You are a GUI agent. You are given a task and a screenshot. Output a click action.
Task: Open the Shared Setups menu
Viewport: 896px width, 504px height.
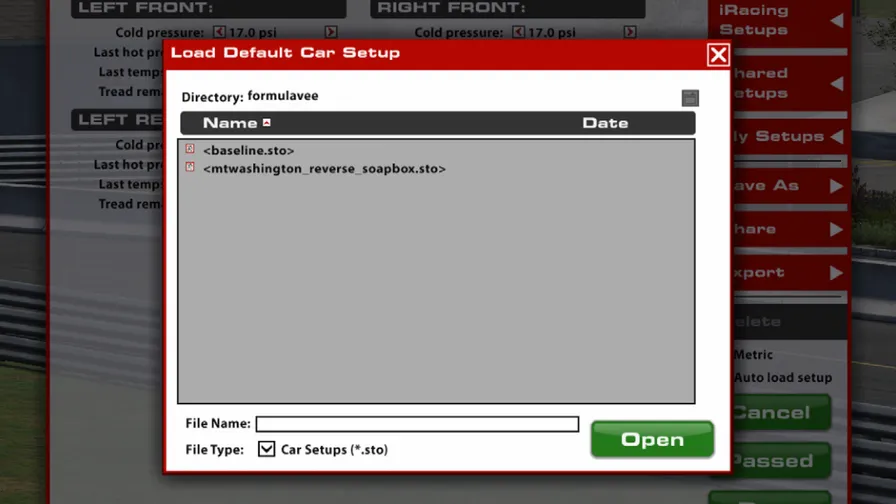(x=789, y=83)
